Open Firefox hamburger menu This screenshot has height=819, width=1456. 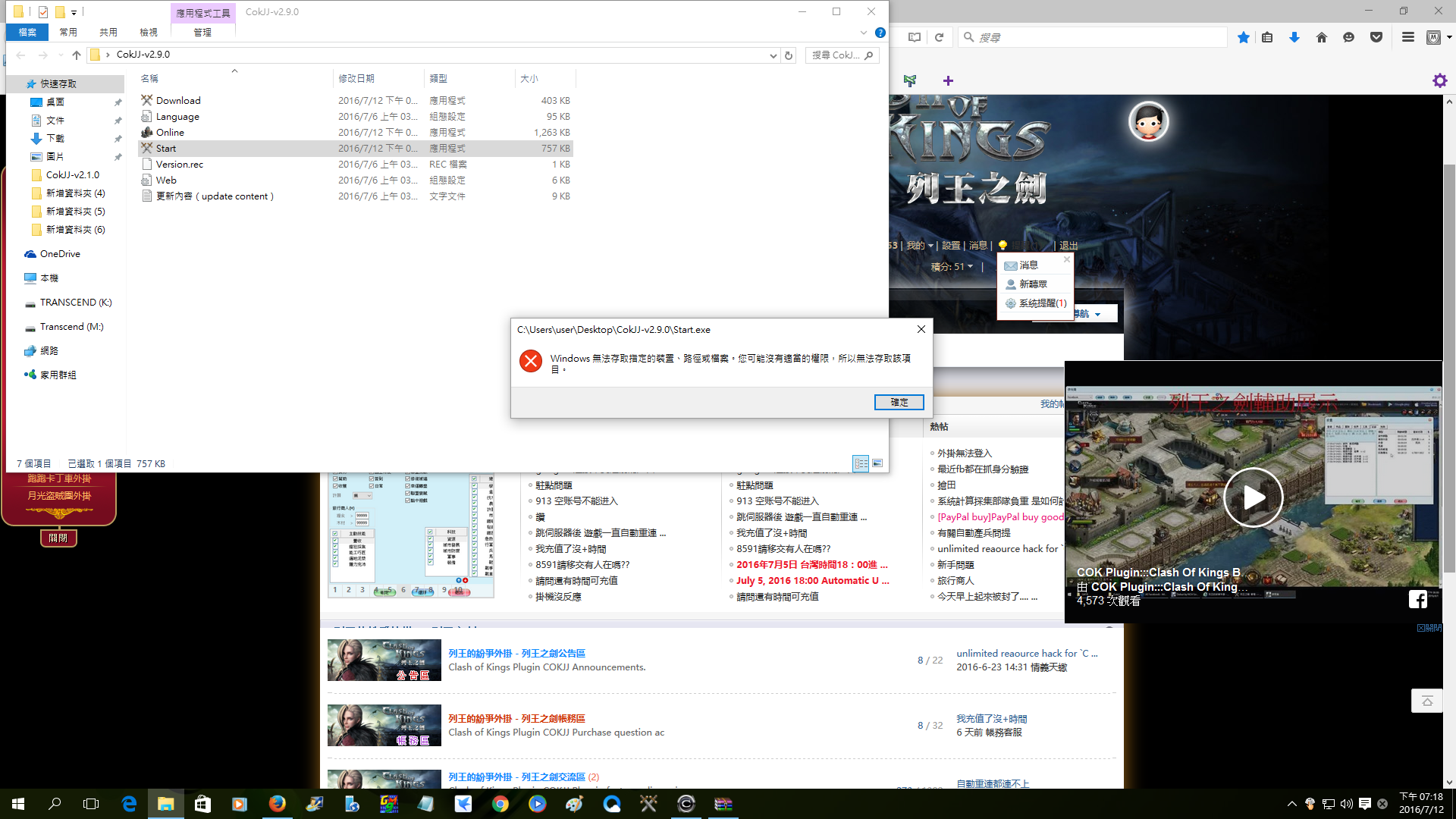[1408, 37]
